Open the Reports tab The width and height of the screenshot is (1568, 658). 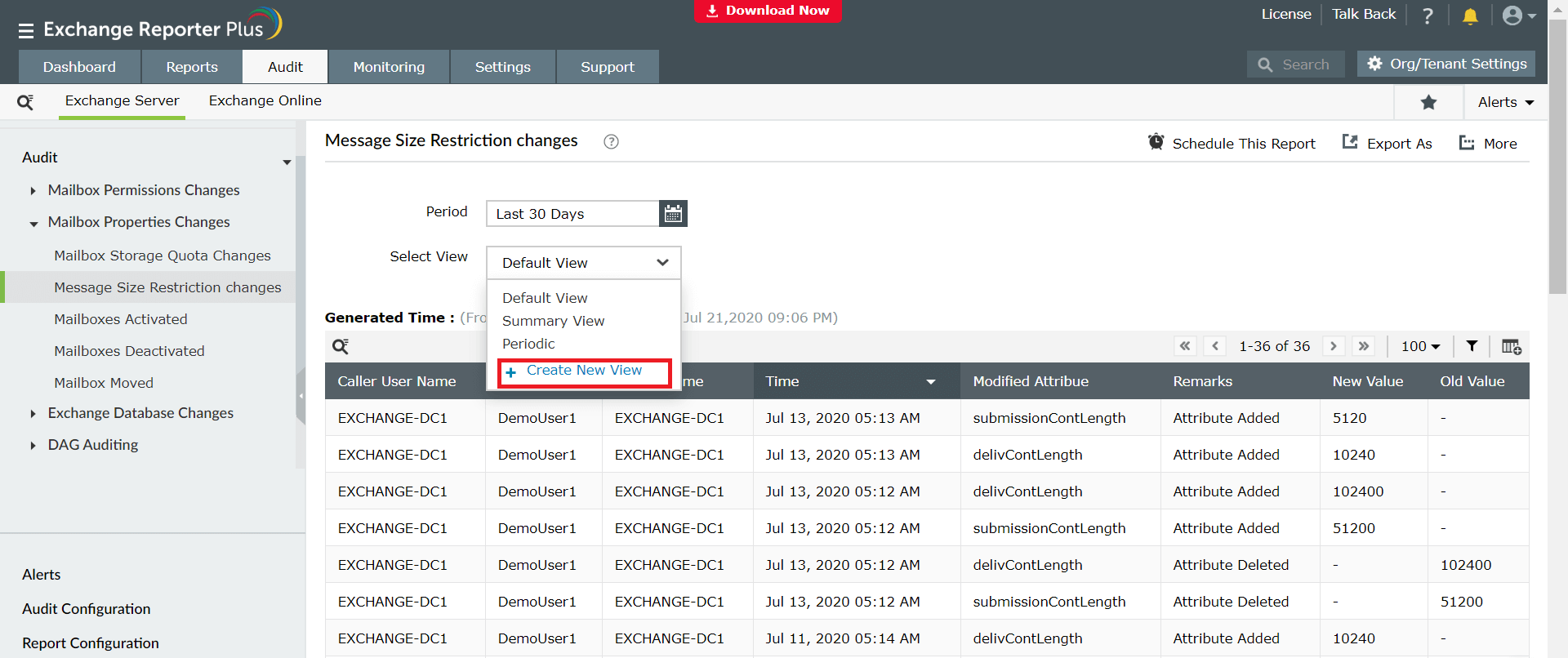192,67
